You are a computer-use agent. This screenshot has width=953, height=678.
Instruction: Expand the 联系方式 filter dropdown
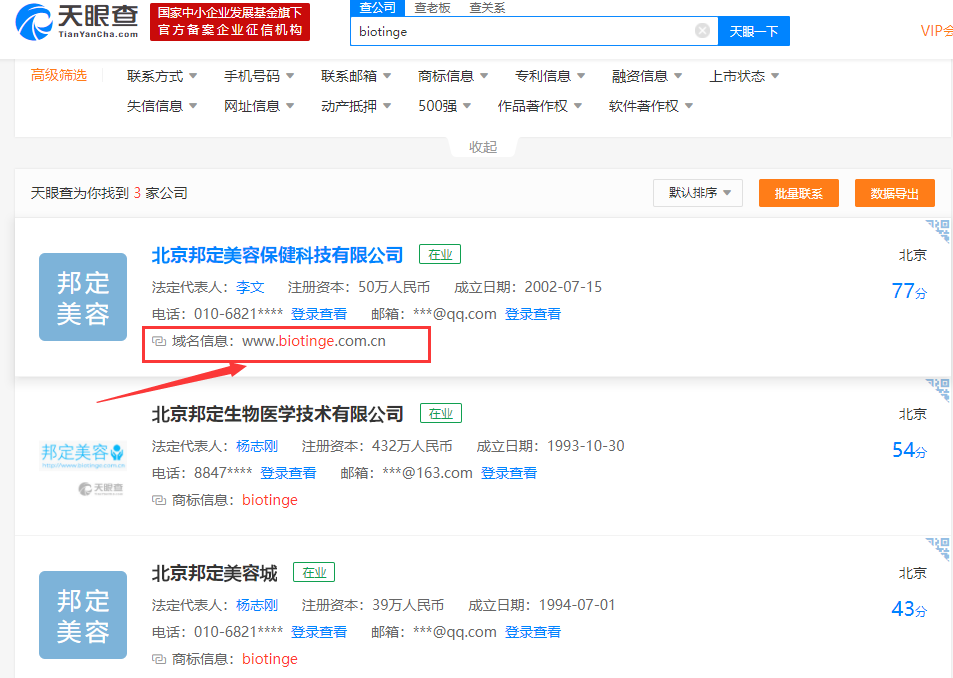[162, 76]
